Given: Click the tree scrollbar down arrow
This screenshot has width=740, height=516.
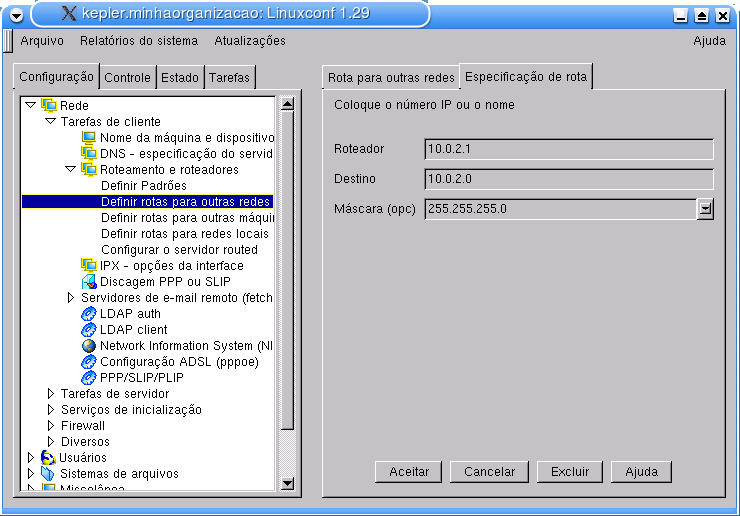Looking at the screenshot, I should 287,483.
